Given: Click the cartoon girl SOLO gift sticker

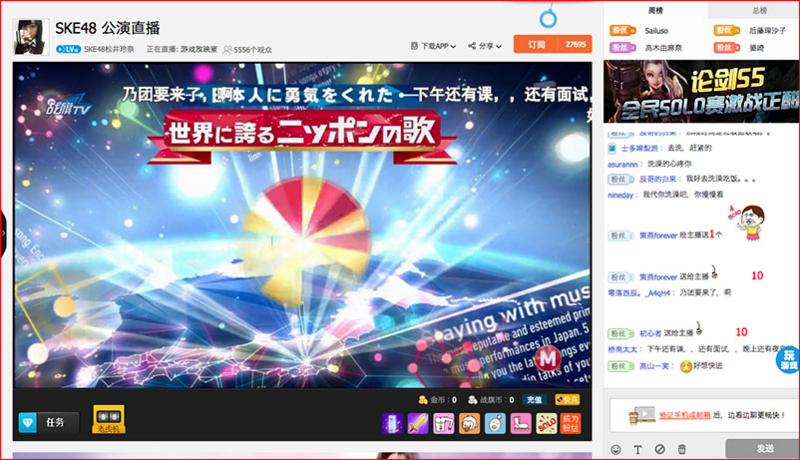Looking at the screenshot, I should 748,223.
